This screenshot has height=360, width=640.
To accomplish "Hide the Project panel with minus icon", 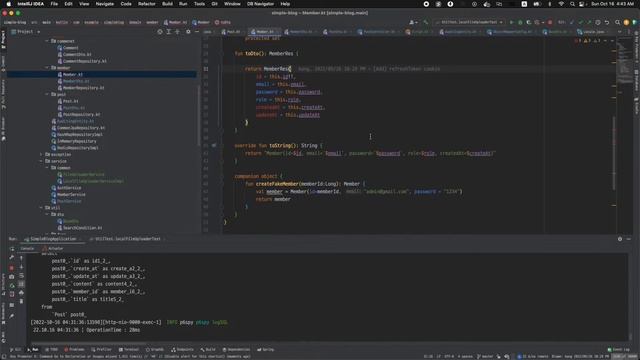I will (x=197, y=31).
